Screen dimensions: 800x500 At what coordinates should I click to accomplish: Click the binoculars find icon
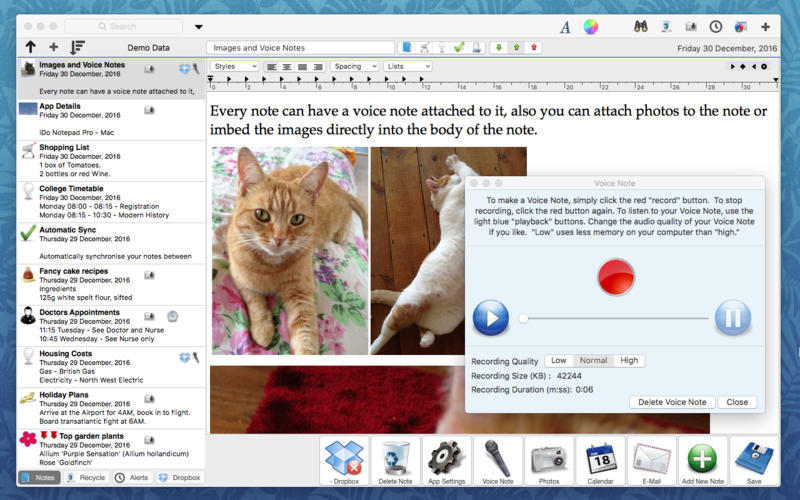click(x=641, y=27)
